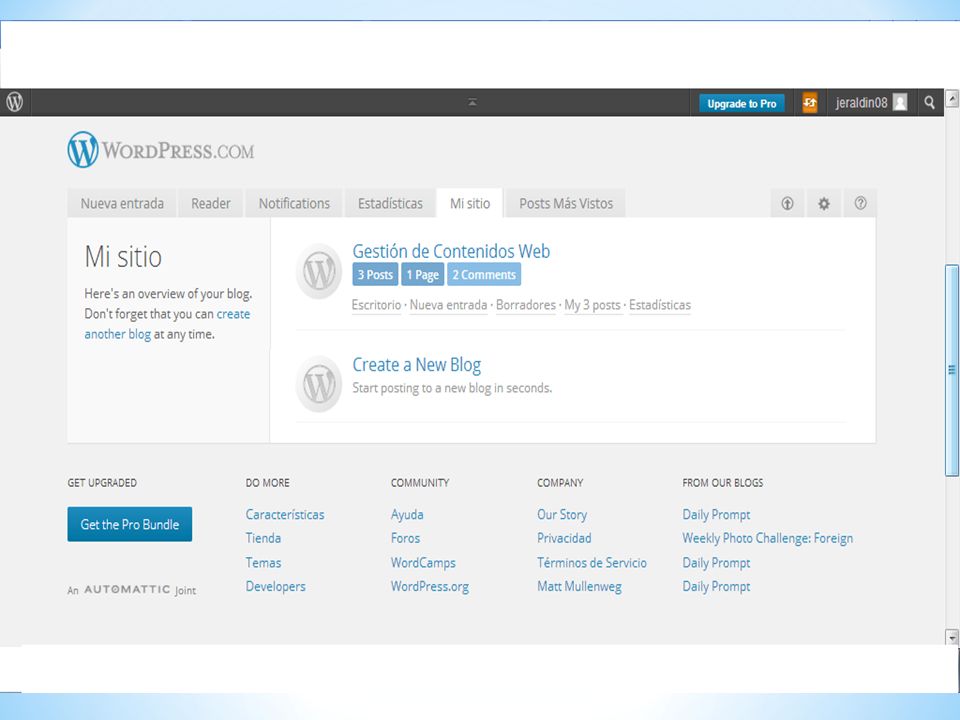This screenshot has height=720, width=960.
Task: Click the vertical scrollbar thumb
Action: (952, 370)
